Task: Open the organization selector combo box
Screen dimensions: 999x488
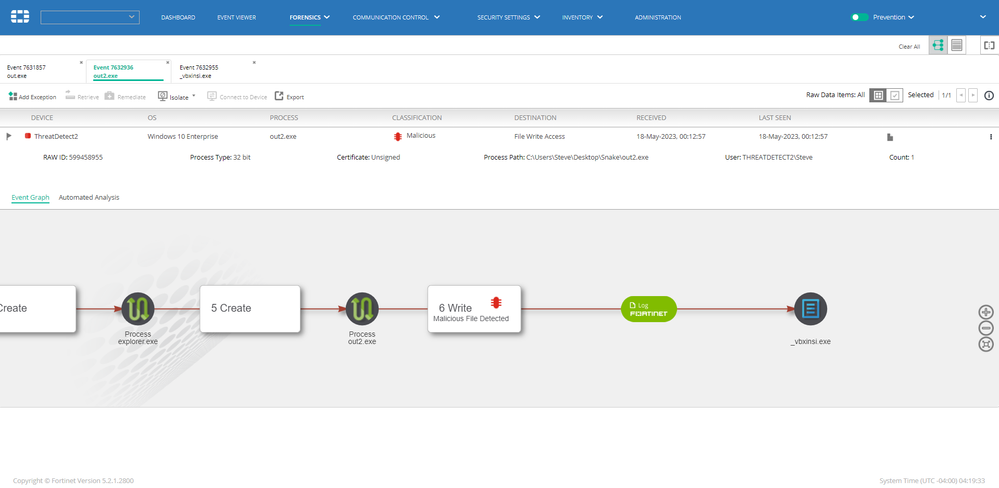Action: pos(90,17)
